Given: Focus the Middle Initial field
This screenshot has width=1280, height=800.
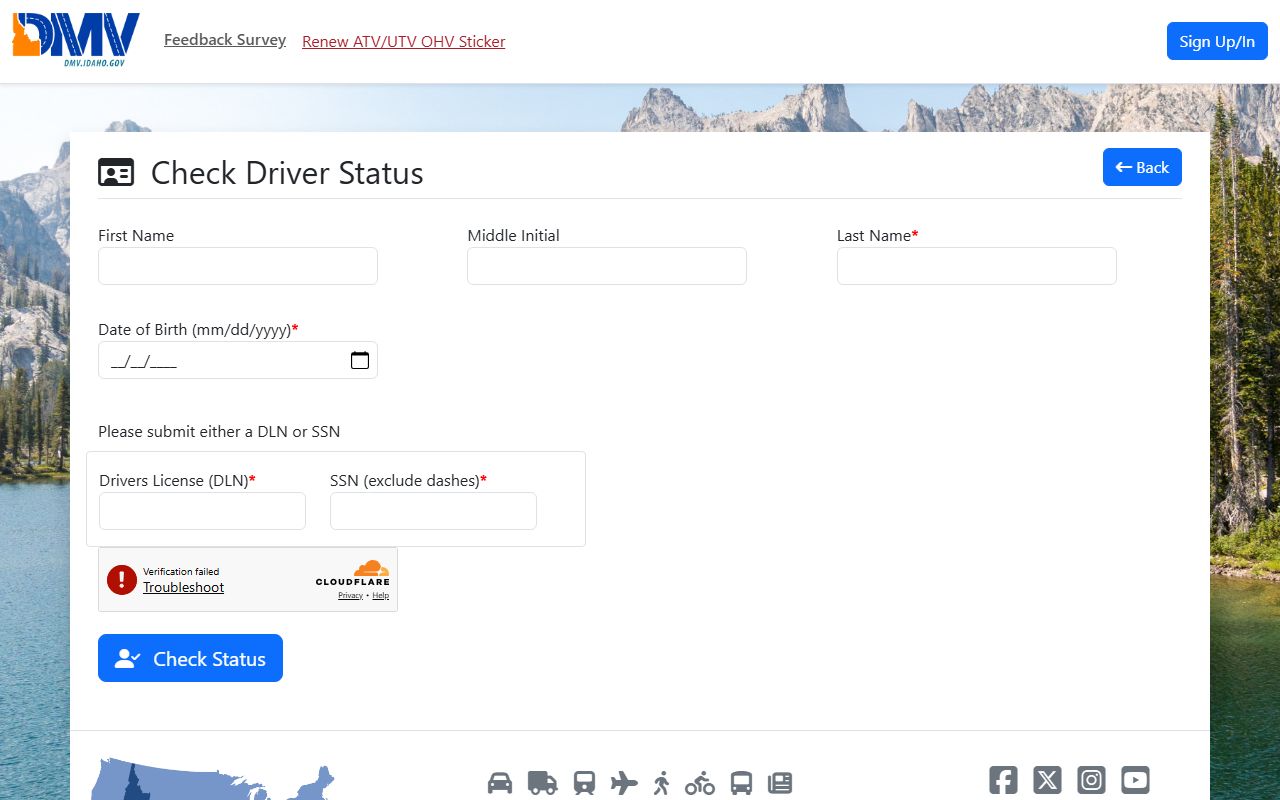Looking at the screenshot, I should (x=607, y=266).
